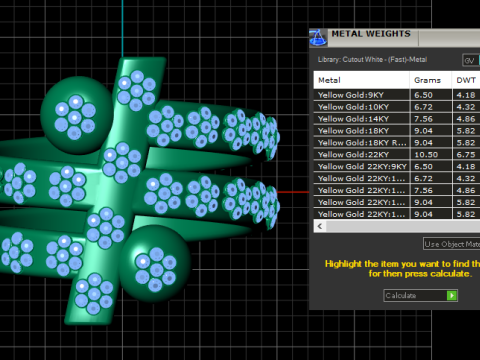480x360 pixels.
Task: Click the Use Object Material button
Action: (452, 244)
